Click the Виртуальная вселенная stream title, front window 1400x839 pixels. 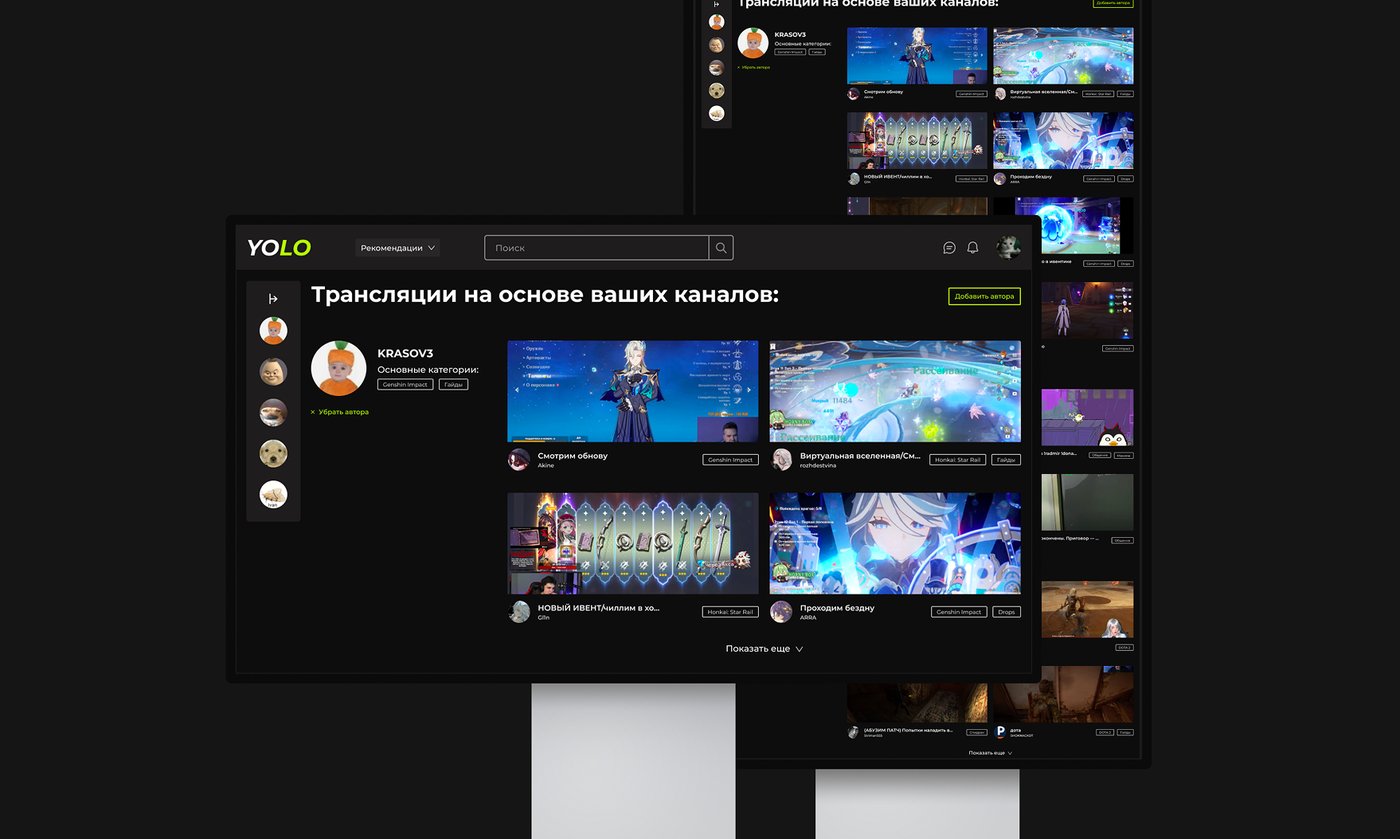tap(860, 455)
